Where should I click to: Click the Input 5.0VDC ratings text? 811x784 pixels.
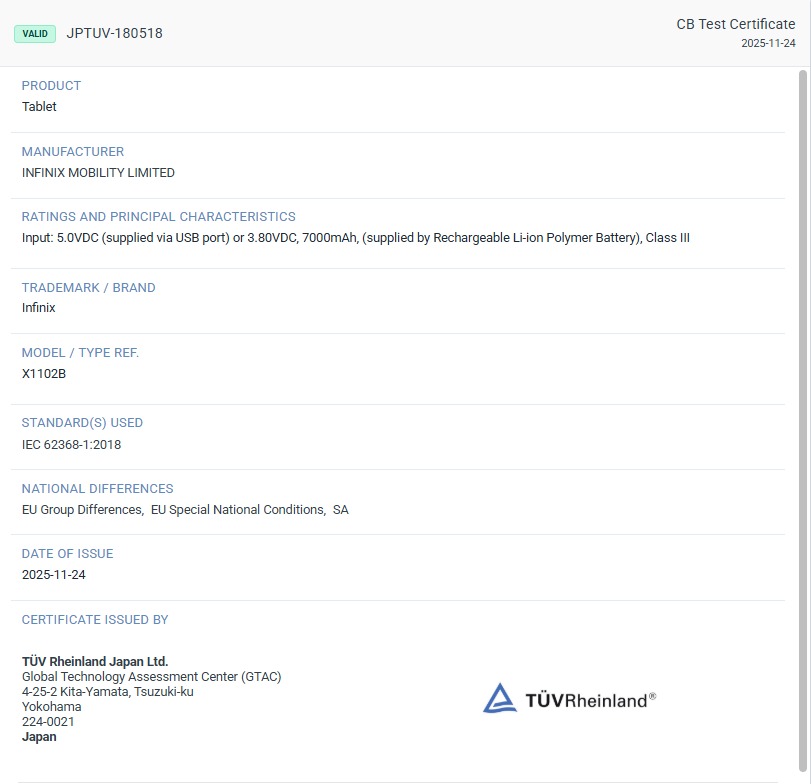click(355, 238)
